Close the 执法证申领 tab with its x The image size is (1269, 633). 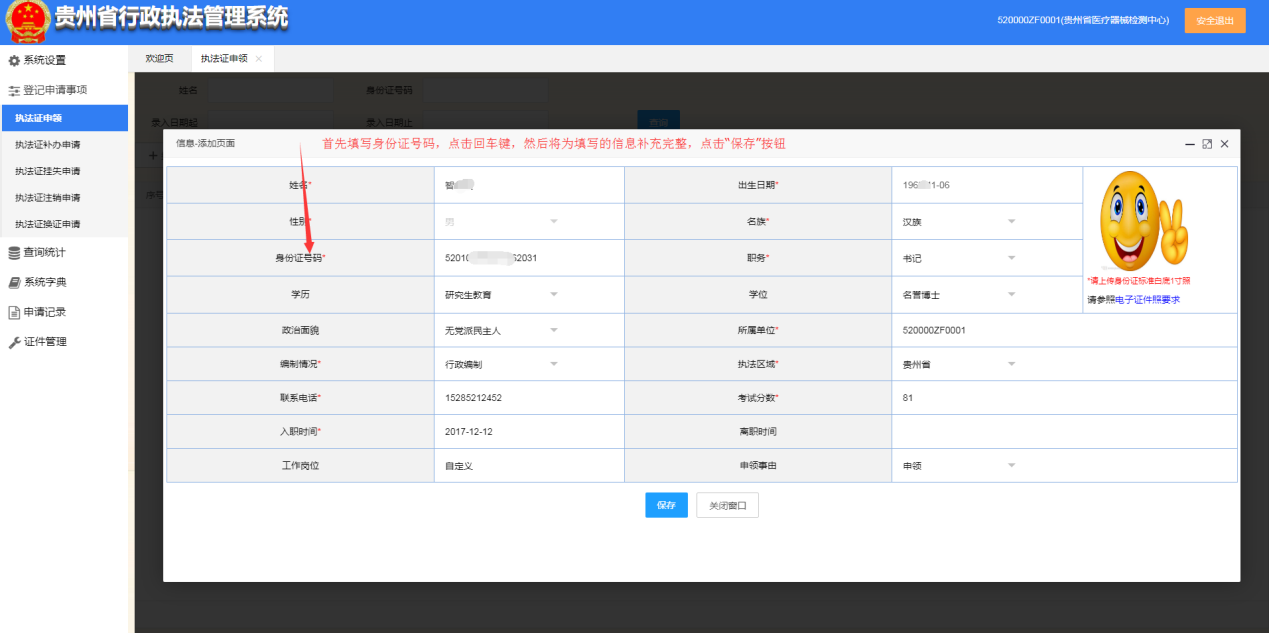(x=259, y=59)
